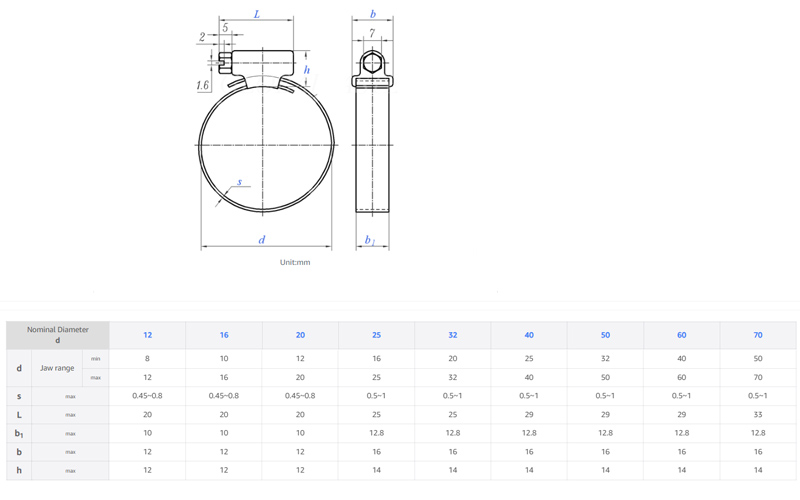Screen dimensions: 800x500
Task: Click the nominal diameter 70 header
Action: (758, 335)
